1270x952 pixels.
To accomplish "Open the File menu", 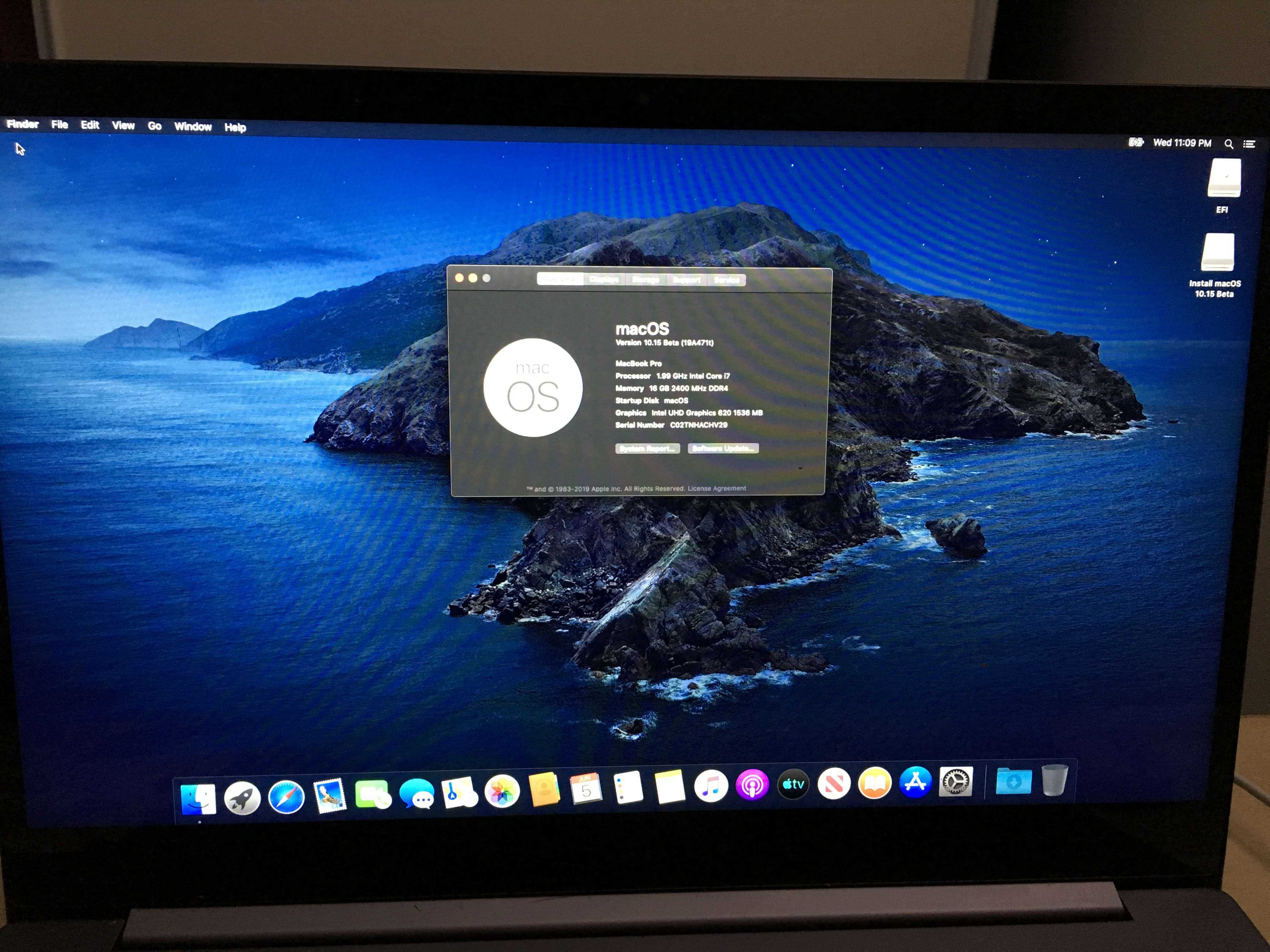I will point(60,125).
